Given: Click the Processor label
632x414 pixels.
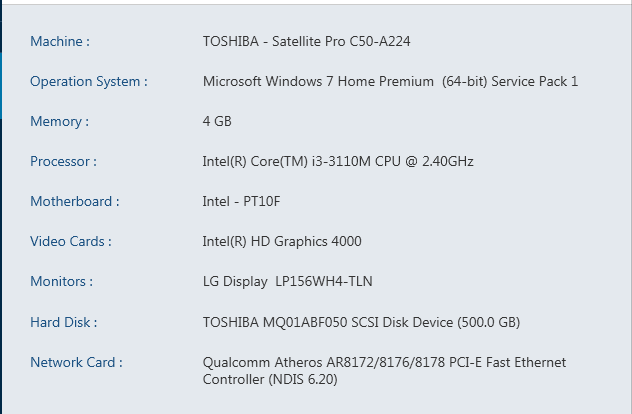Looking at the screenshot, I should 64,162.
